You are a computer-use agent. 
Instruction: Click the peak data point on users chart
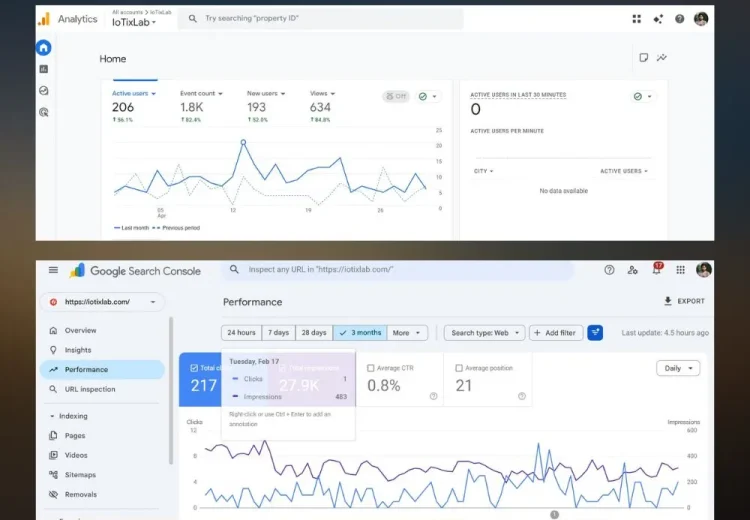pyautogui.click(x=243, y=142)
